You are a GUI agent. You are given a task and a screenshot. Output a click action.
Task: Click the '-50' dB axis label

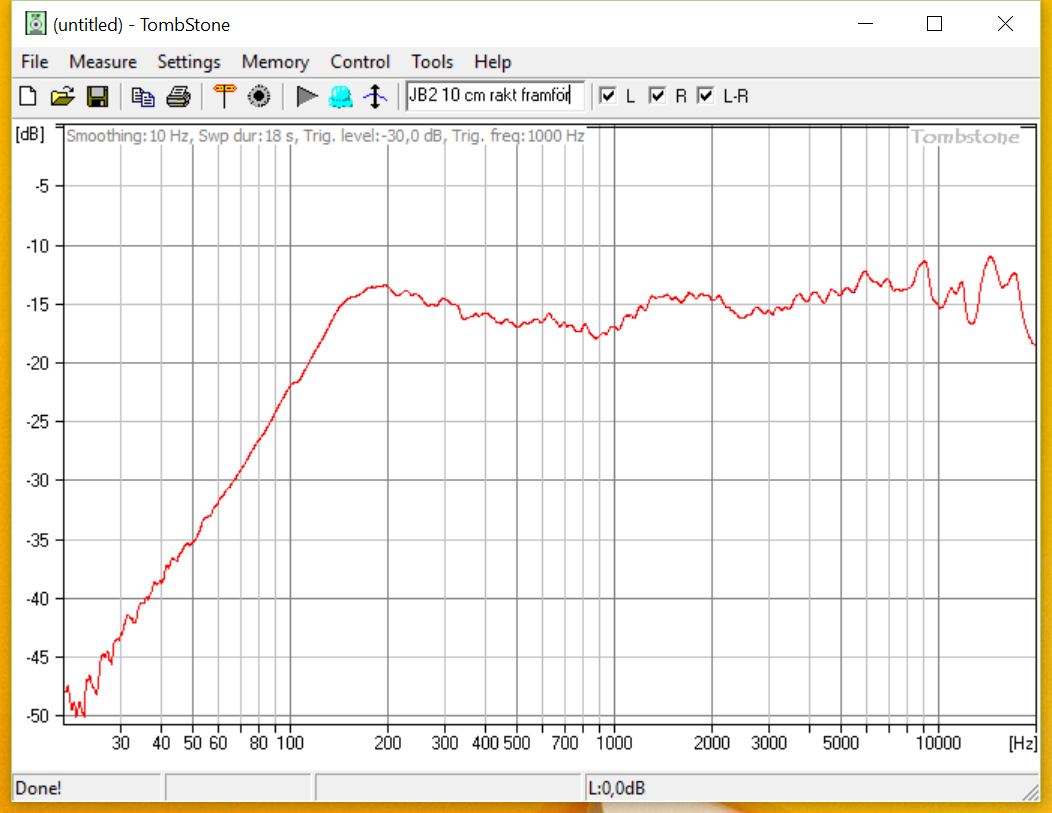click(38, 716)
